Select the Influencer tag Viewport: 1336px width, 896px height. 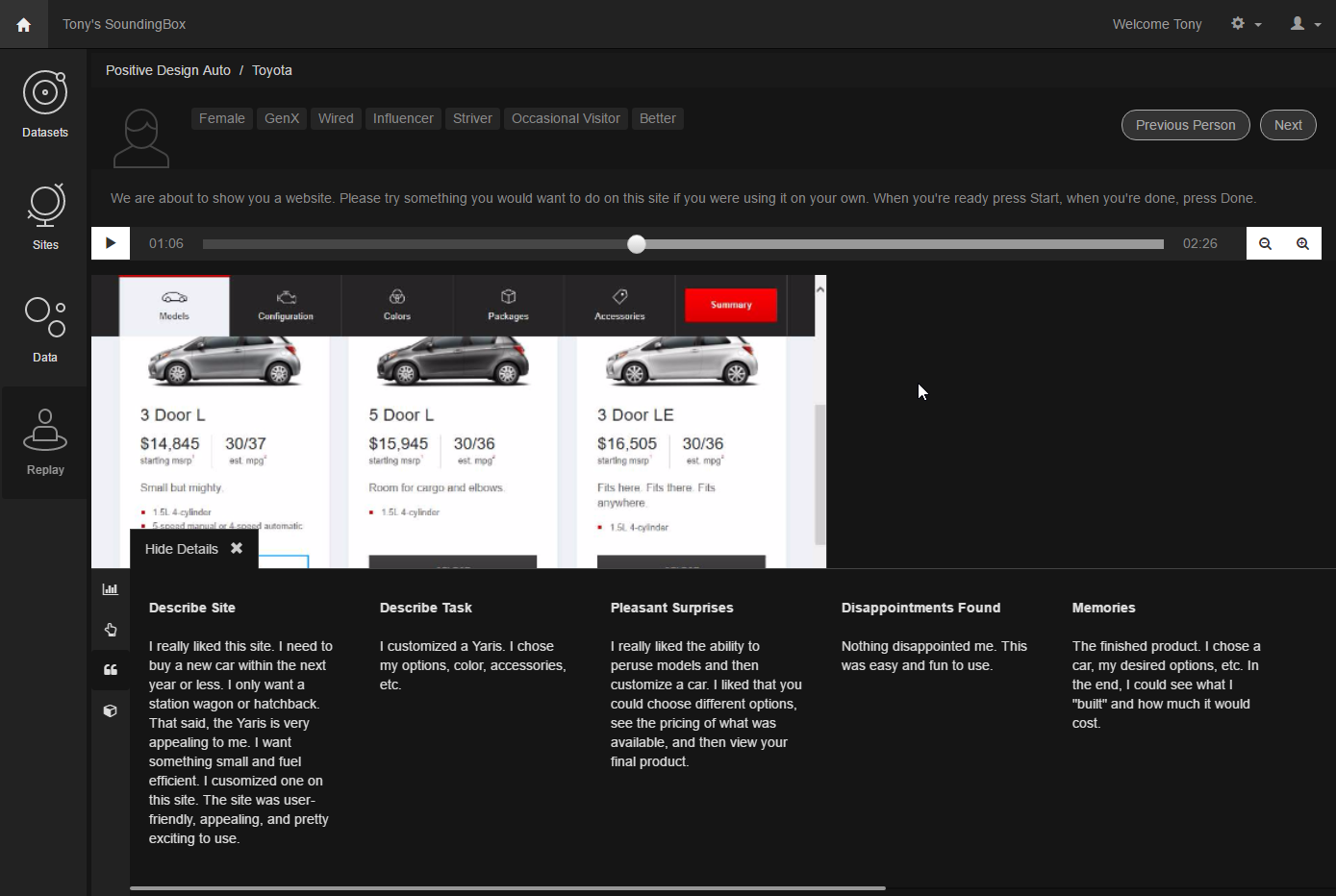[403, 118]
